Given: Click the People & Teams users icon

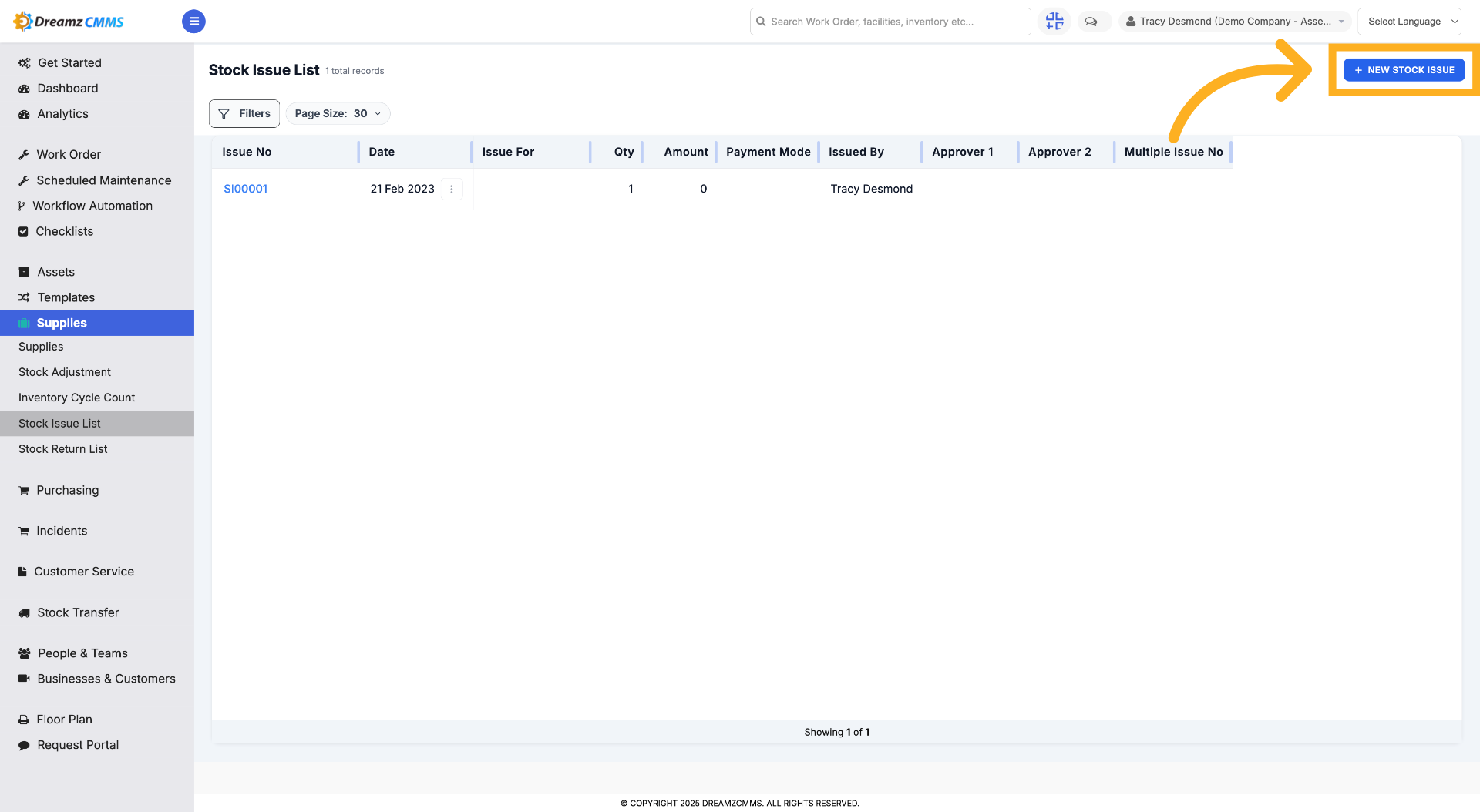Looking at the screenshot, I should point(24,653).
